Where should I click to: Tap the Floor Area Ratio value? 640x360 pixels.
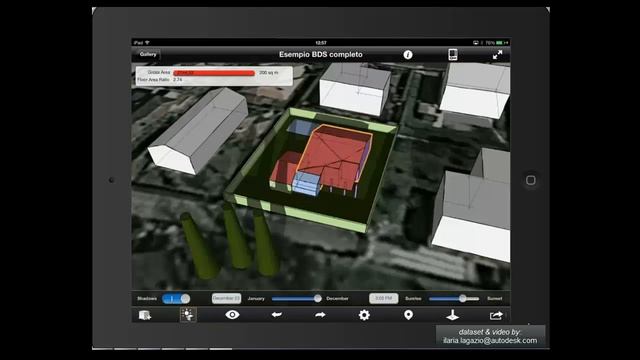click(178, 80)
